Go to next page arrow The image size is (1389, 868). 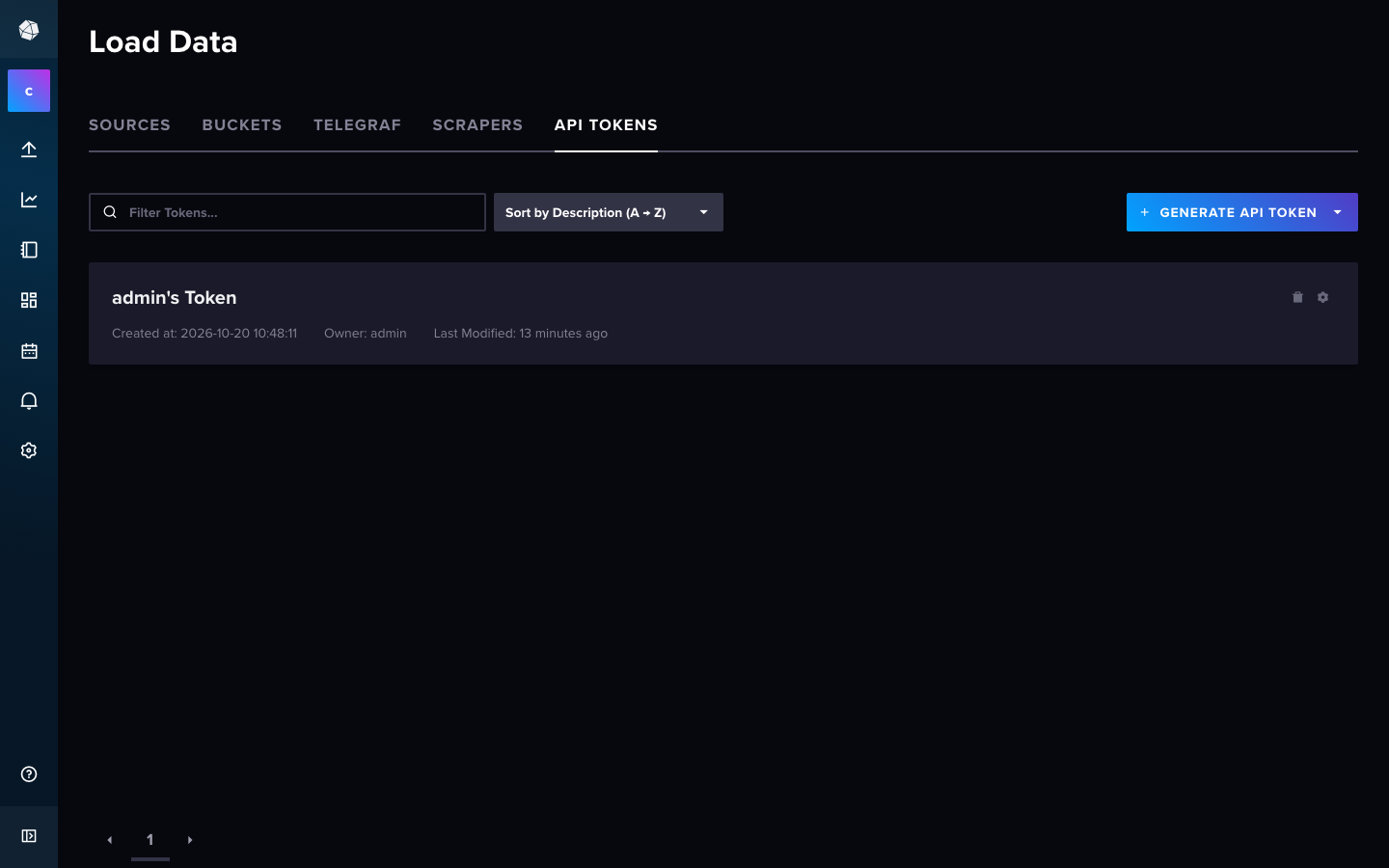click(x=190, y=840)
